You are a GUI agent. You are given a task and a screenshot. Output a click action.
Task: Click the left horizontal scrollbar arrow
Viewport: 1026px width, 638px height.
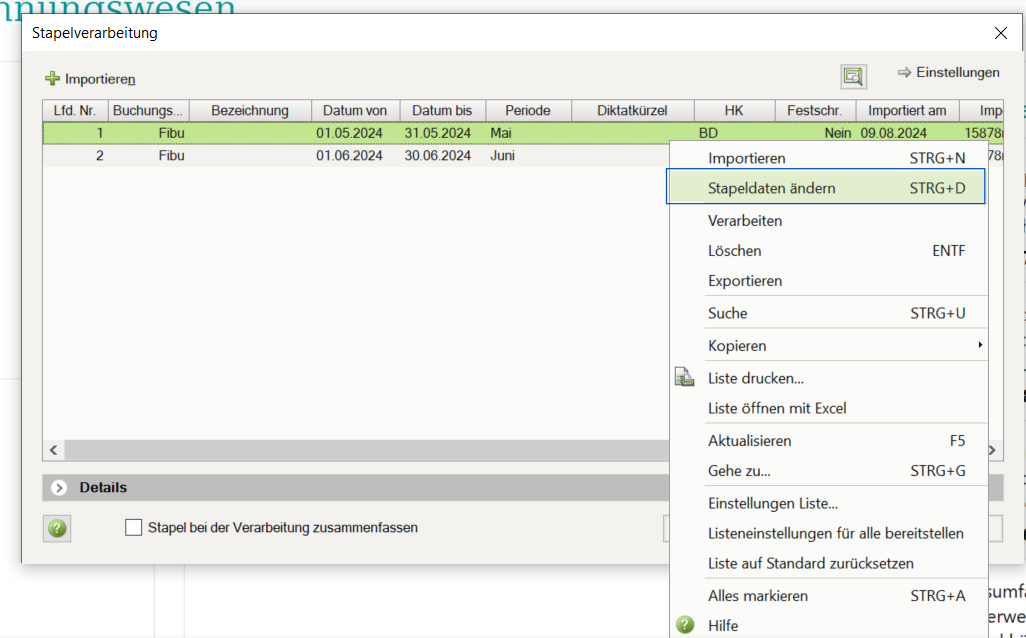tap(54, 450)
